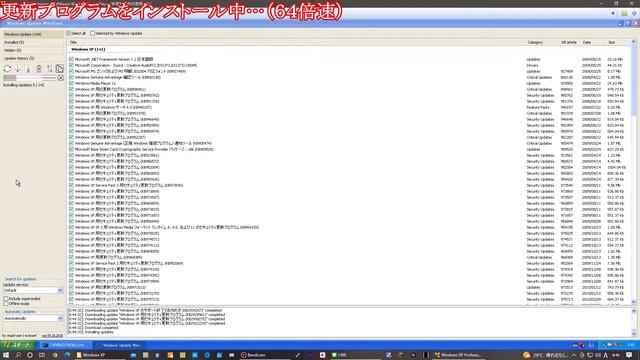Screen dimensions: 640x360
Task: Open the XP Start button
Action: (x=18, y=345)
